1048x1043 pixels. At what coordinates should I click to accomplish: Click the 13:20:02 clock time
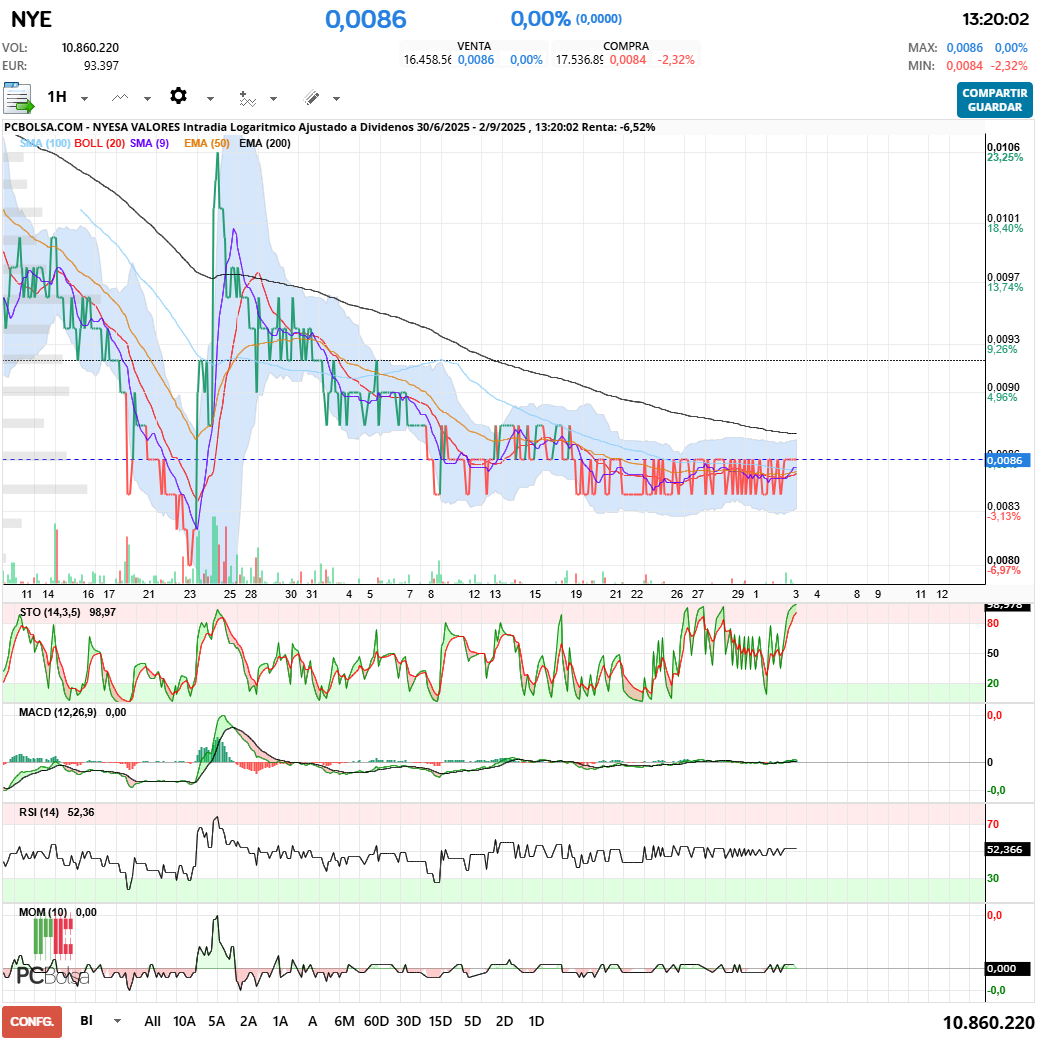[x=995, y=19]
